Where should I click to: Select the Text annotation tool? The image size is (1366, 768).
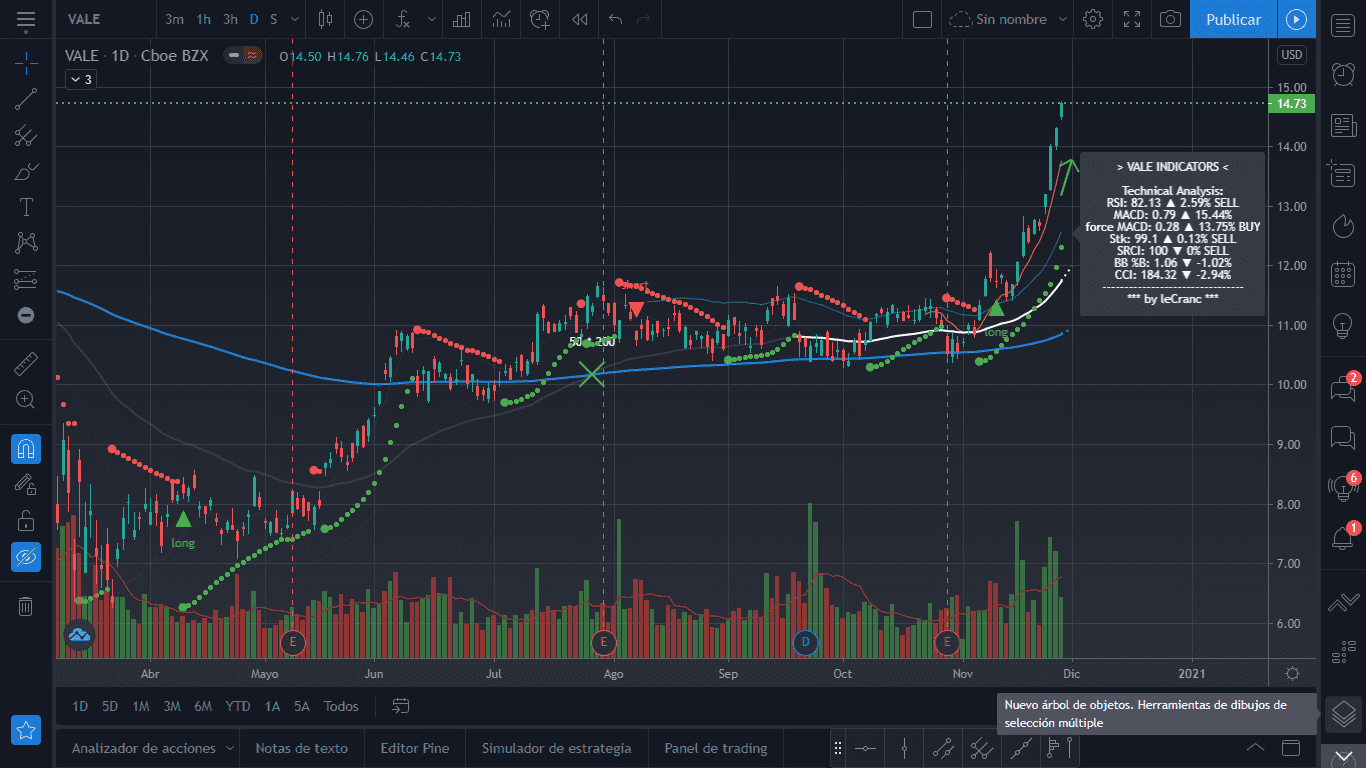pyautogui.click(x=26, y=207)
